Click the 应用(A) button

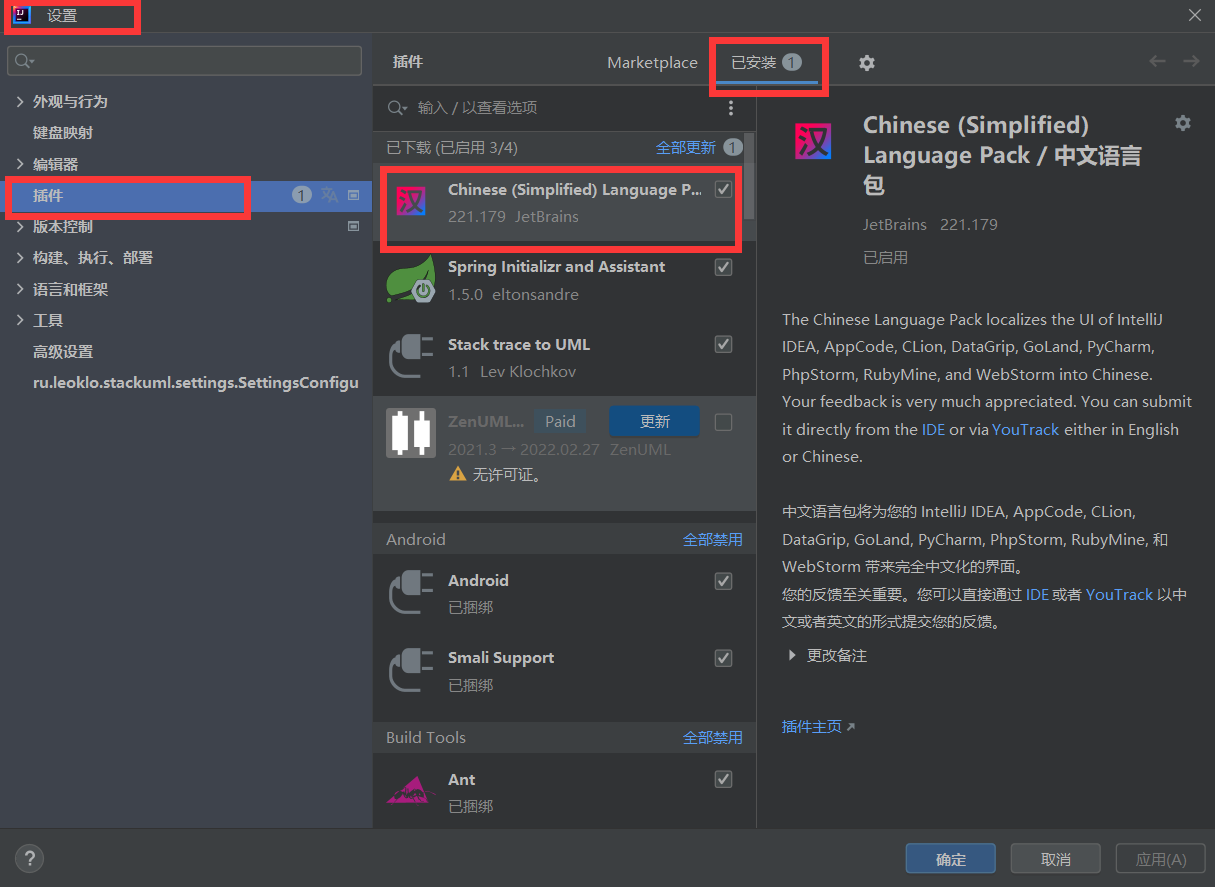pos(1161,859)
